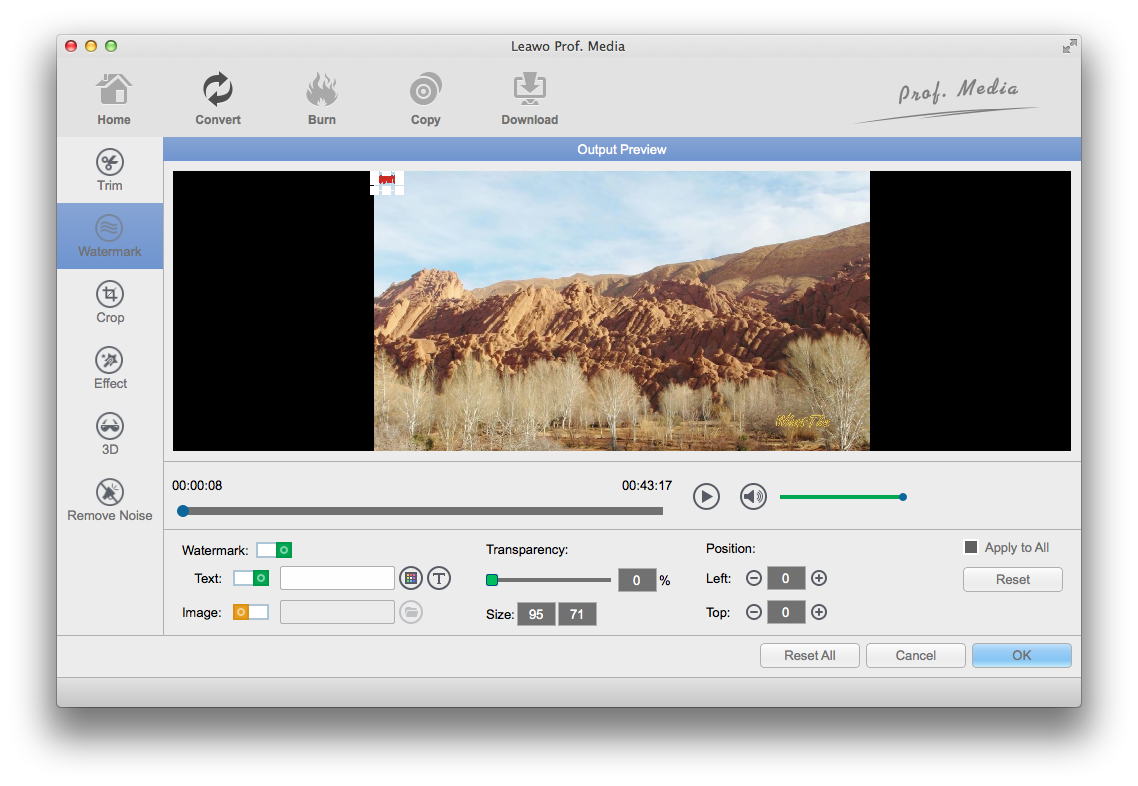
Task: Play the video preview
Action: (706, 496)
